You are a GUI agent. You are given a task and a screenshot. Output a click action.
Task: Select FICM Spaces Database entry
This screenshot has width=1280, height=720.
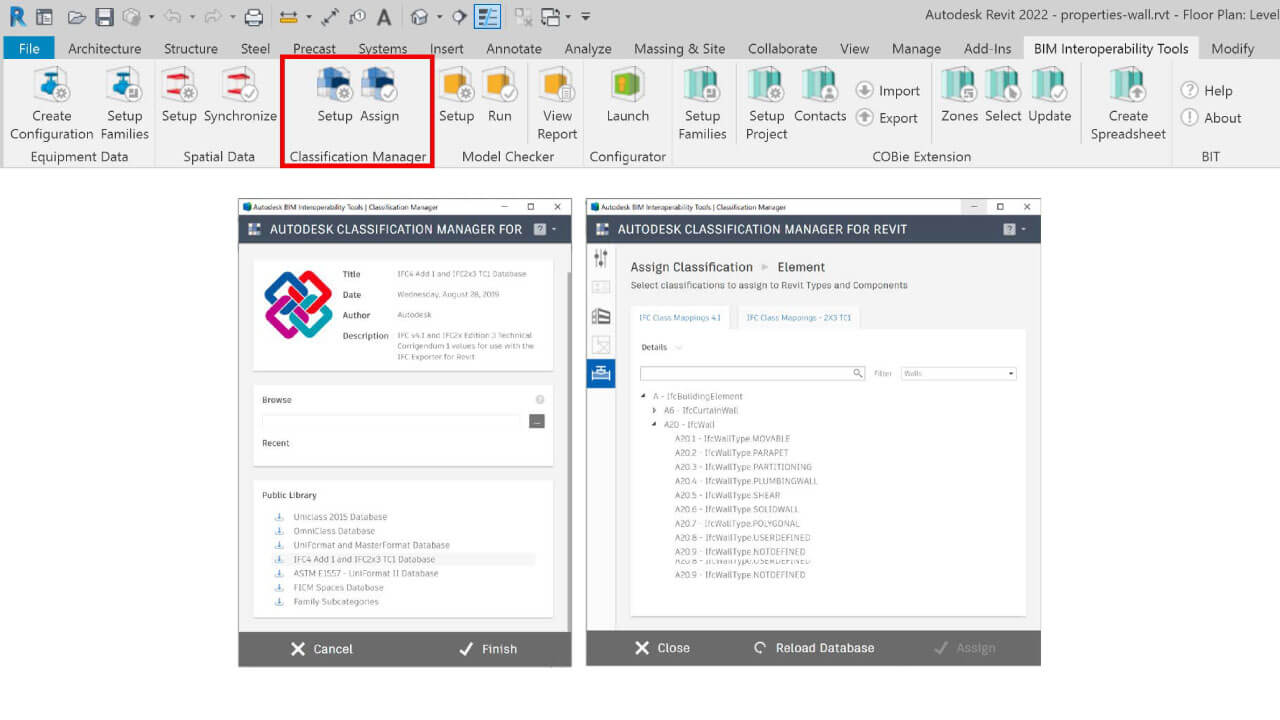[x=338, y=588]
